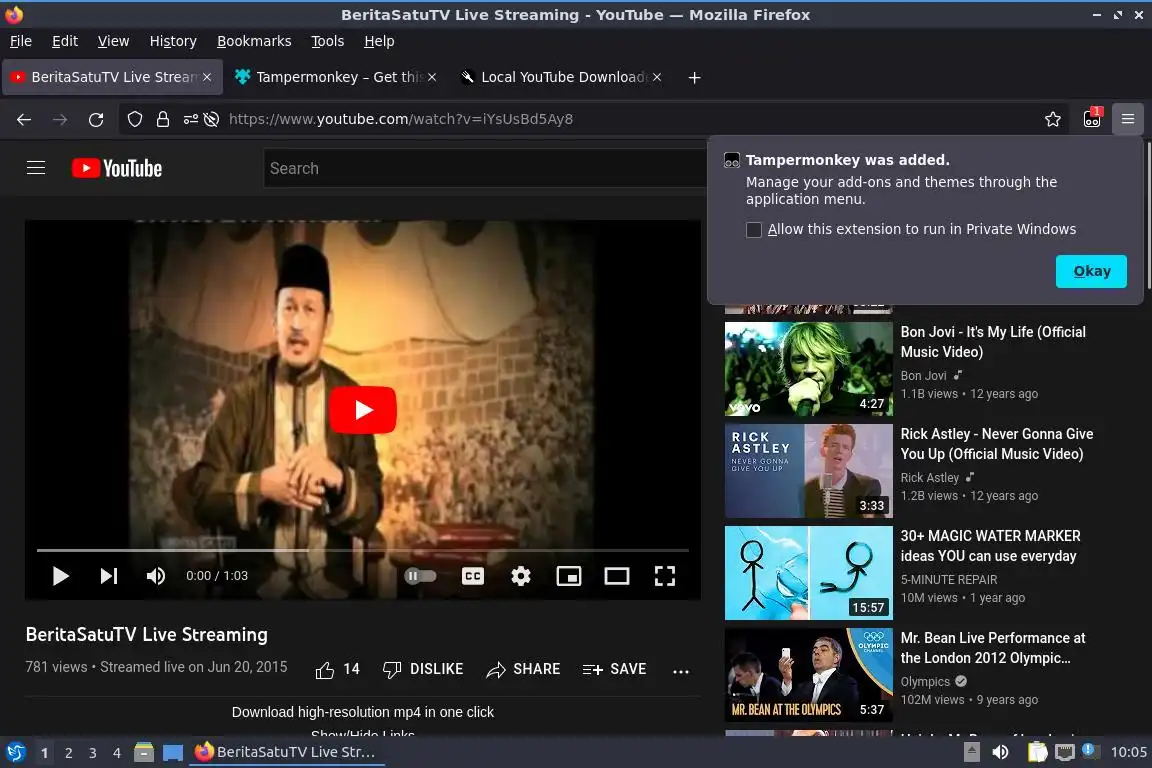Reload the current YouTube page
This screenshot has width=1152, height=768.
[x=96, y=119]
